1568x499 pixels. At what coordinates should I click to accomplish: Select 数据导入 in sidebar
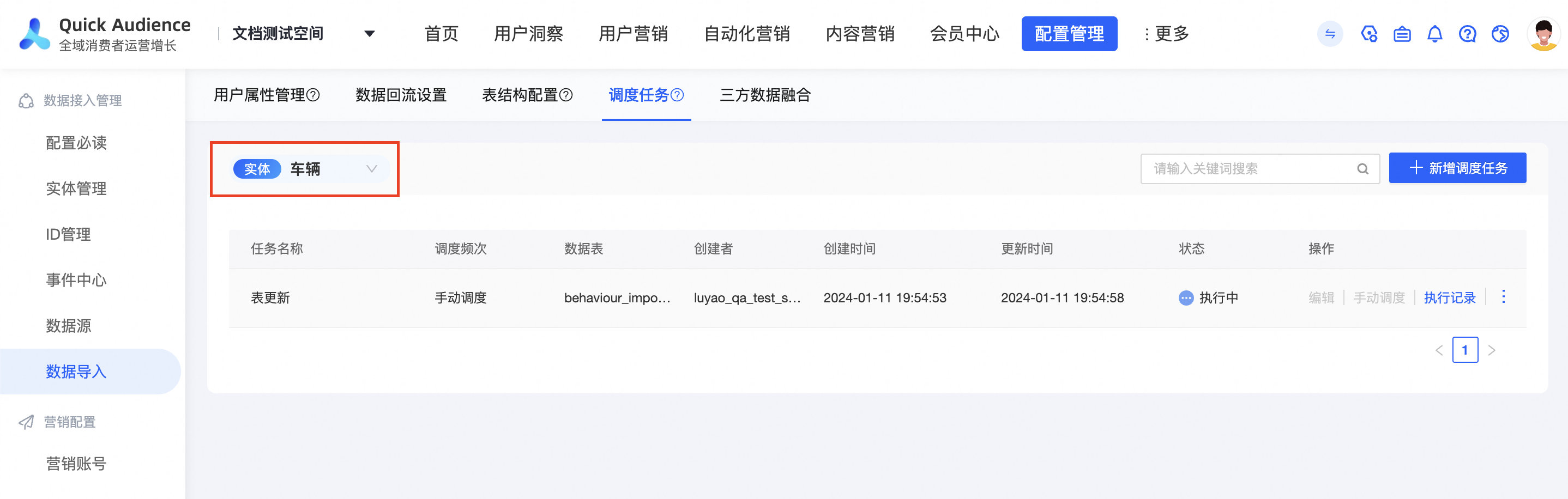pos(90,371)
